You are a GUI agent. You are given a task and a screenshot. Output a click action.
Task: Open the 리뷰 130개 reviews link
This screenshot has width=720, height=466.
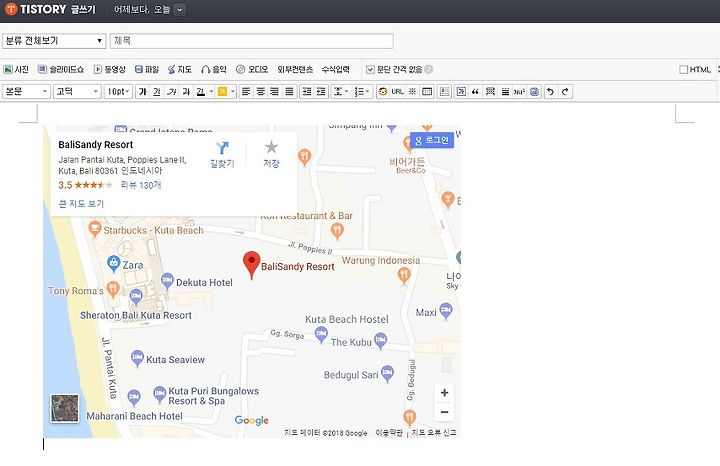pyautogui.click(x=141, y=185)
